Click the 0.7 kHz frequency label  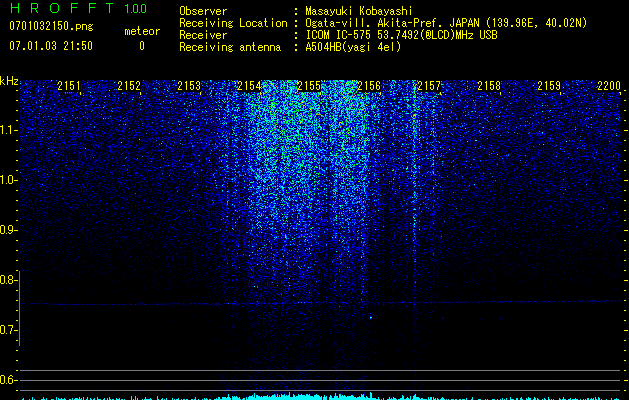point(8,330)
